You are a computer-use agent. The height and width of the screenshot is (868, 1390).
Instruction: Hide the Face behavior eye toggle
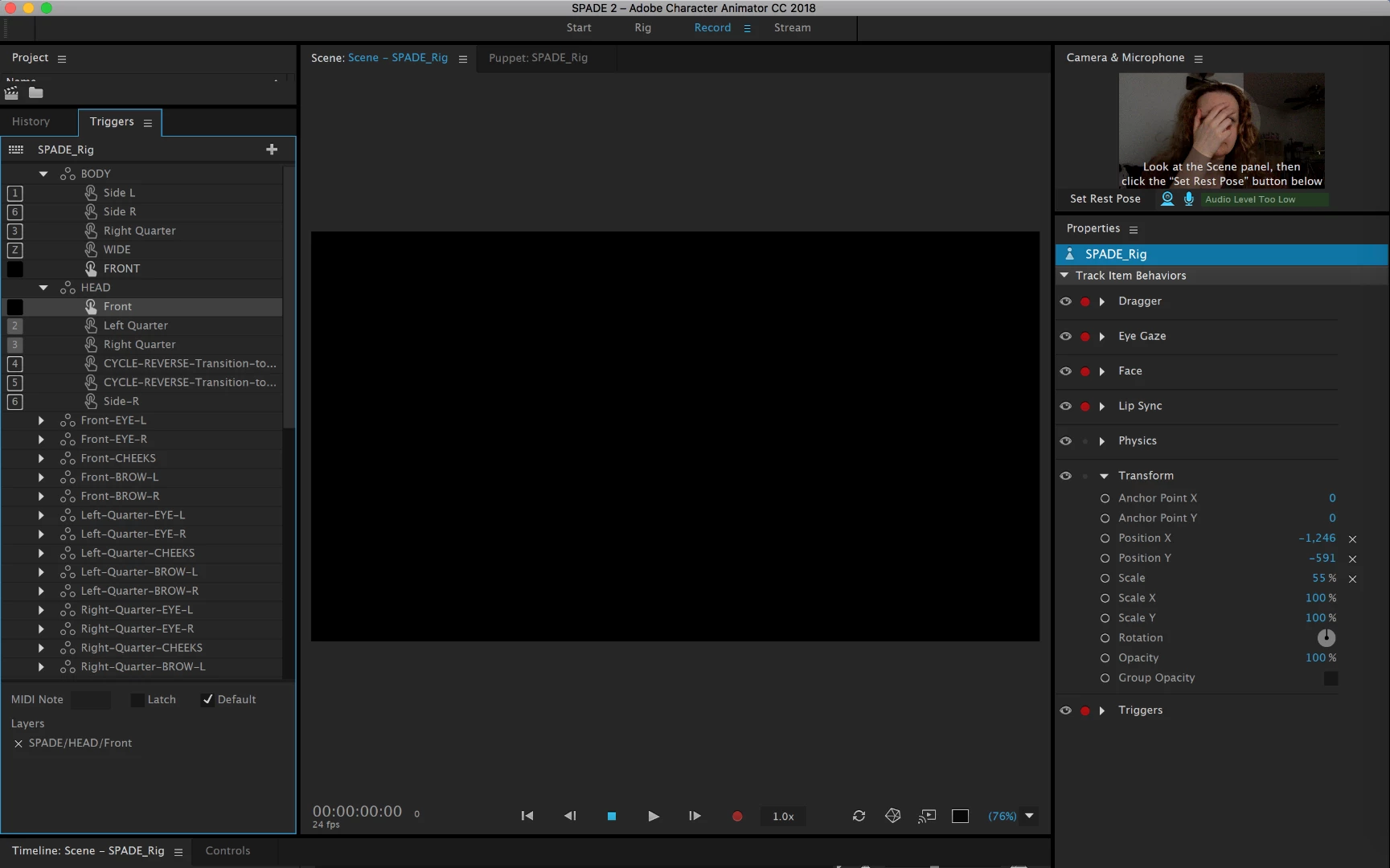click(1065, 371)
